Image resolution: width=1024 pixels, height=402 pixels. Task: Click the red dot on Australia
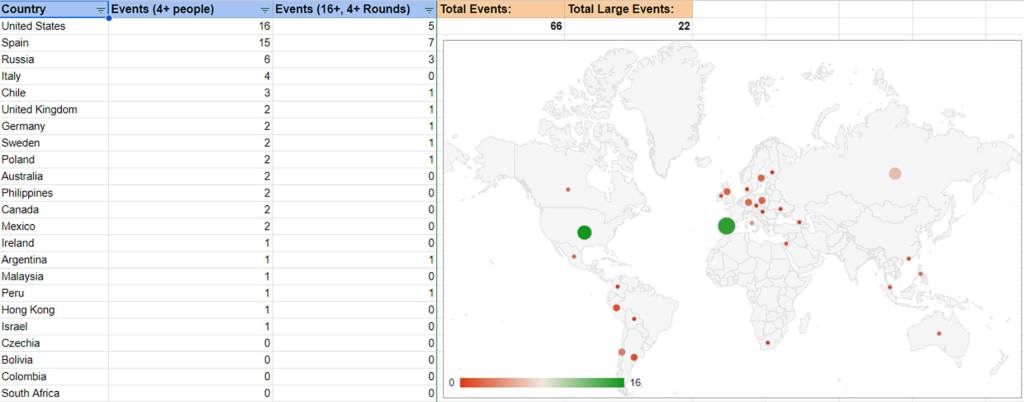[x=938, y=333]
